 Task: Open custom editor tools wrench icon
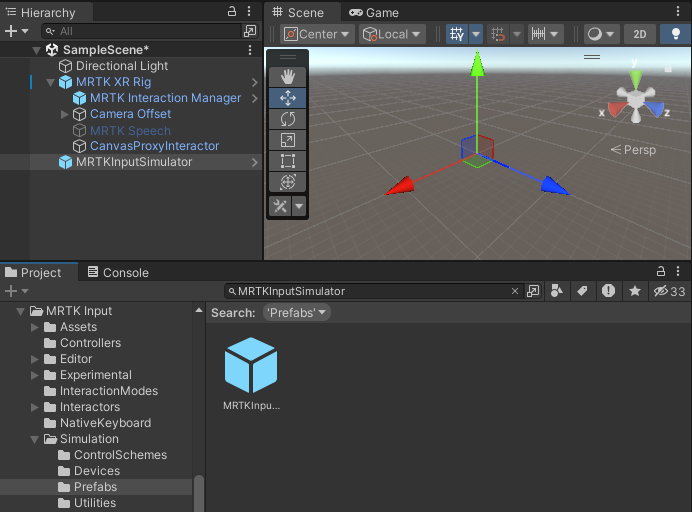tap(280, 206)
